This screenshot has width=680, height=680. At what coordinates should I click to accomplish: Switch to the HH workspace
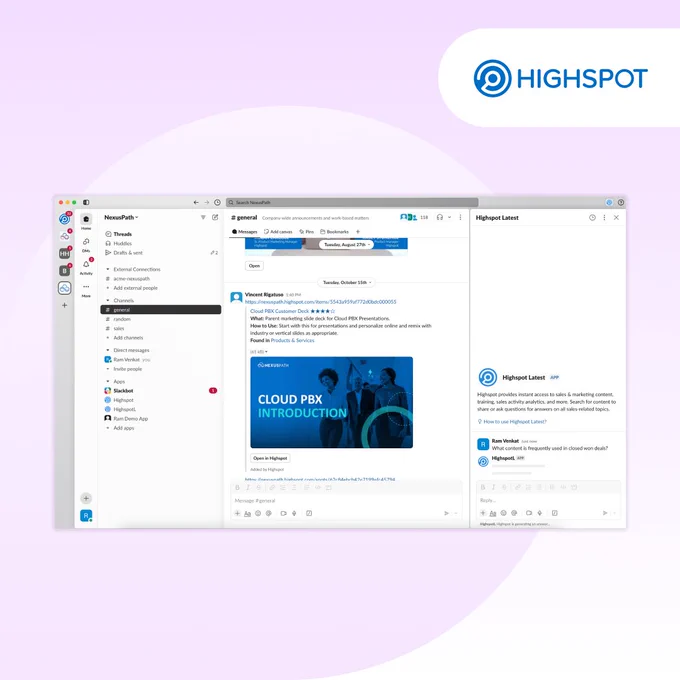pyautogui.click(x=65, y=253)
